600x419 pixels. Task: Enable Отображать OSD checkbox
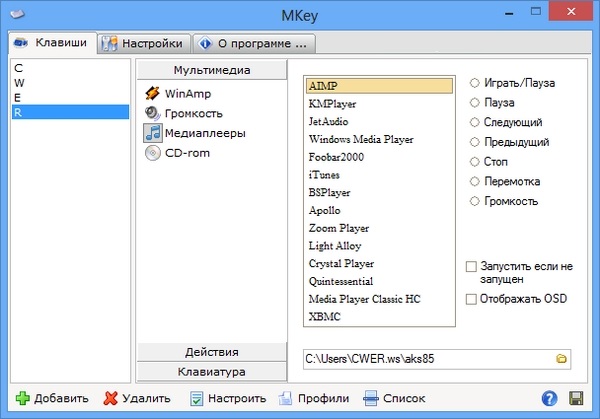(x=471, y=299)
